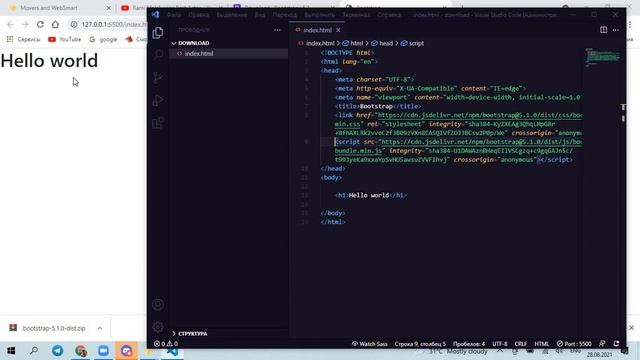Open the Explorer icon in VS Code activity bar
Viewport: 640px width, 360px height.
pos(158,32)
